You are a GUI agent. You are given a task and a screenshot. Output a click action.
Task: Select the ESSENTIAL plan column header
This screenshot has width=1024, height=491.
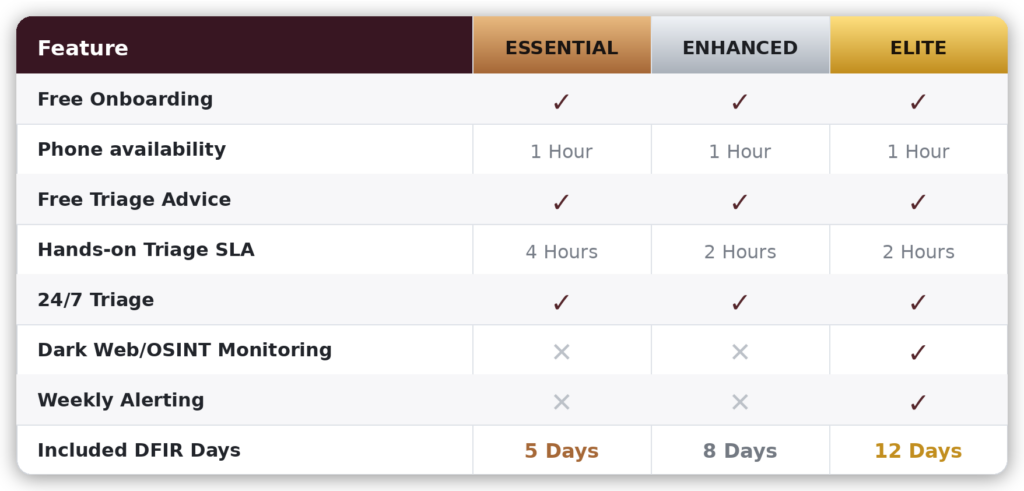(561, 47)
